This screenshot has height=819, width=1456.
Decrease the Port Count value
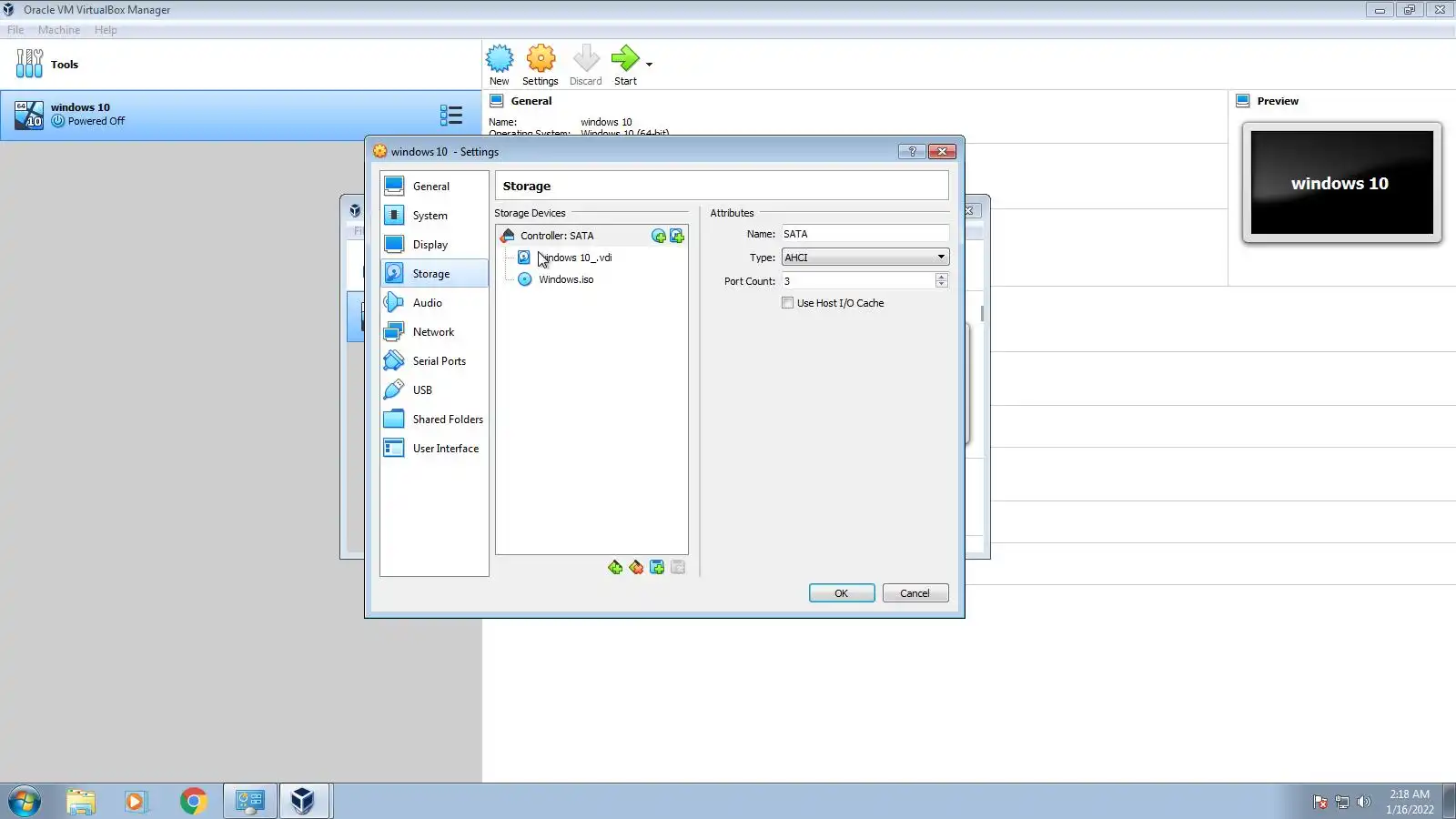(x=942, y=285)
